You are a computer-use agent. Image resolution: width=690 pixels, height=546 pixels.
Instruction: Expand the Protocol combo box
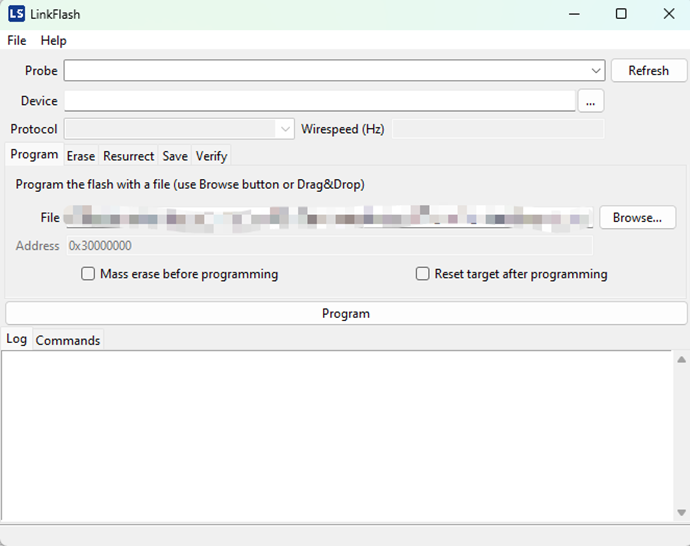[180, 129]
